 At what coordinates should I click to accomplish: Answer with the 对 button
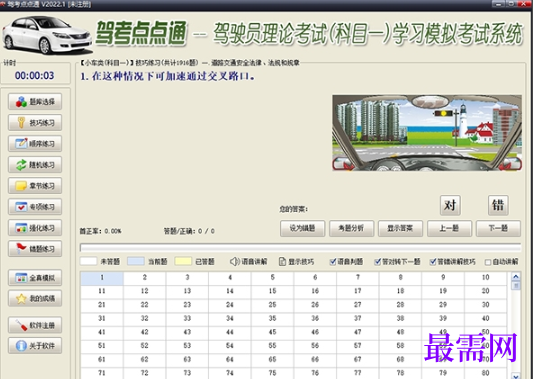coord(450,205)
